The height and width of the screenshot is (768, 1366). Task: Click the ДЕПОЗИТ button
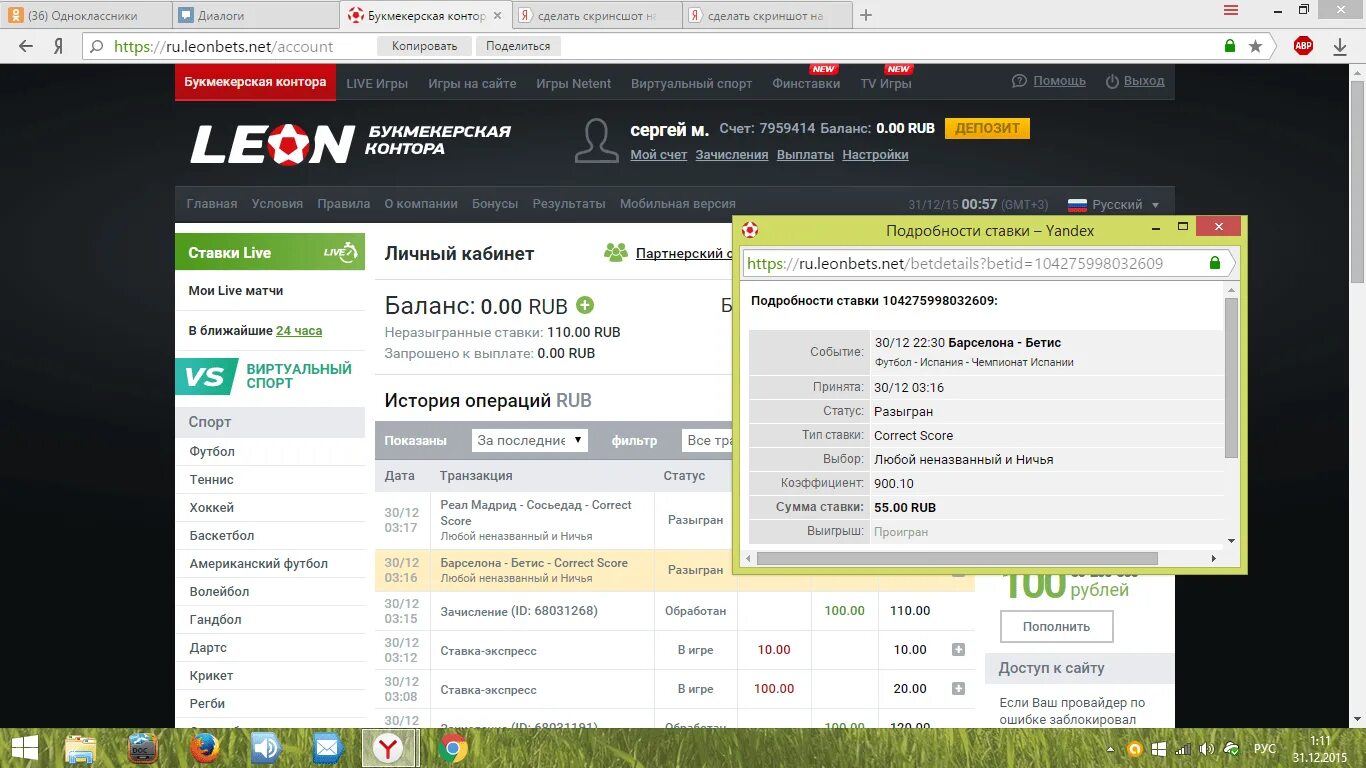[987, 128]
